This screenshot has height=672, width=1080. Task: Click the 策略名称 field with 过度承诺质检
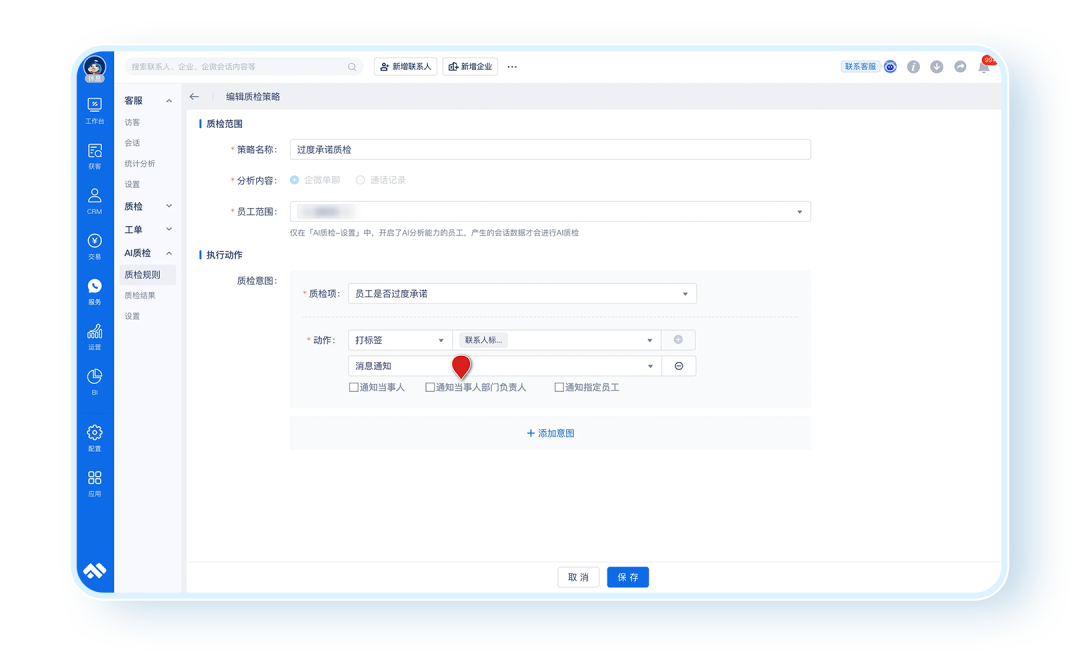(x=550, y=149)
